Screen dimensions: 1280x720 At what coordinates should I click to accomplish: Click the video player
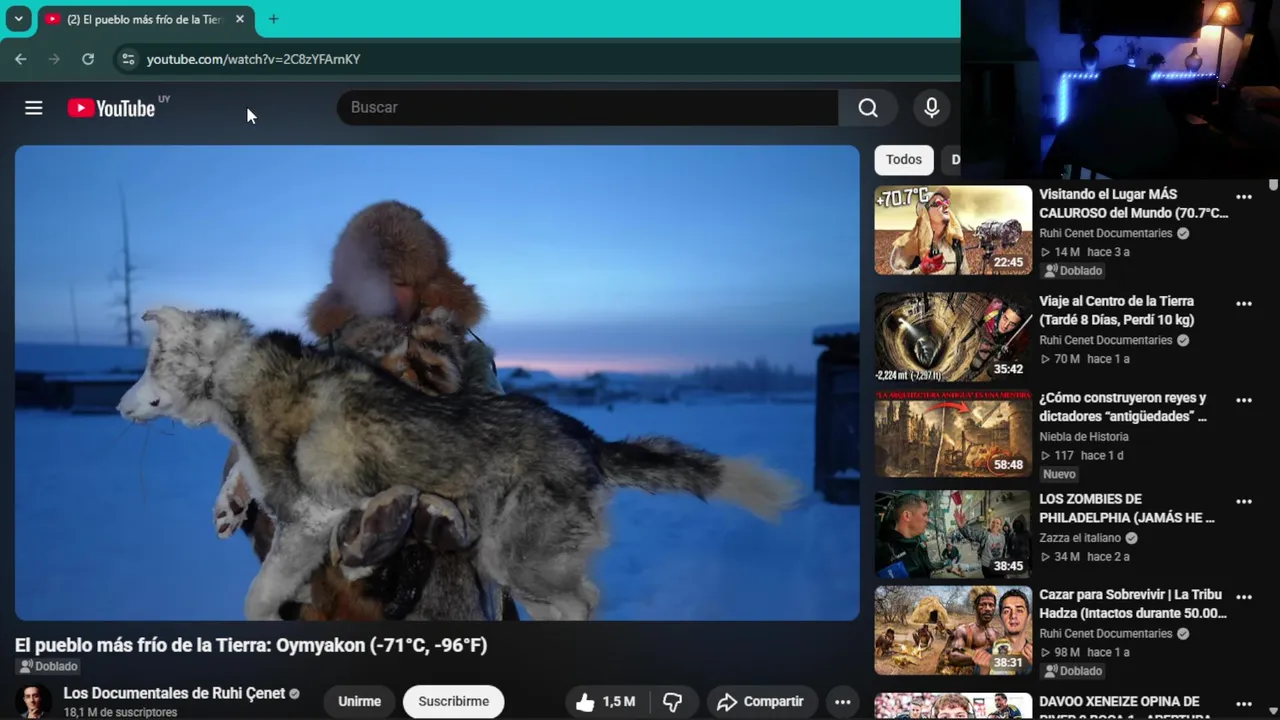437,383
